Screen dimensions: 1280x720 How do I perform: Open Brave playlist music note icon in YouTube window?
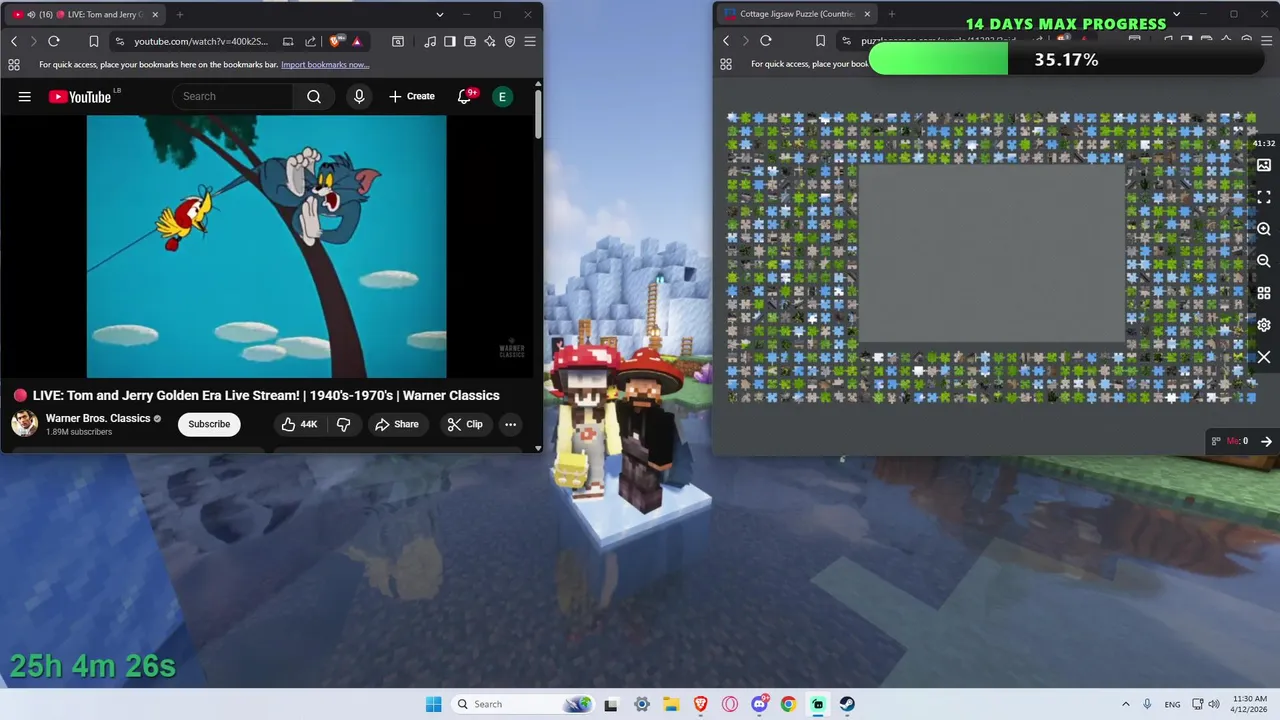coord(430,41)
